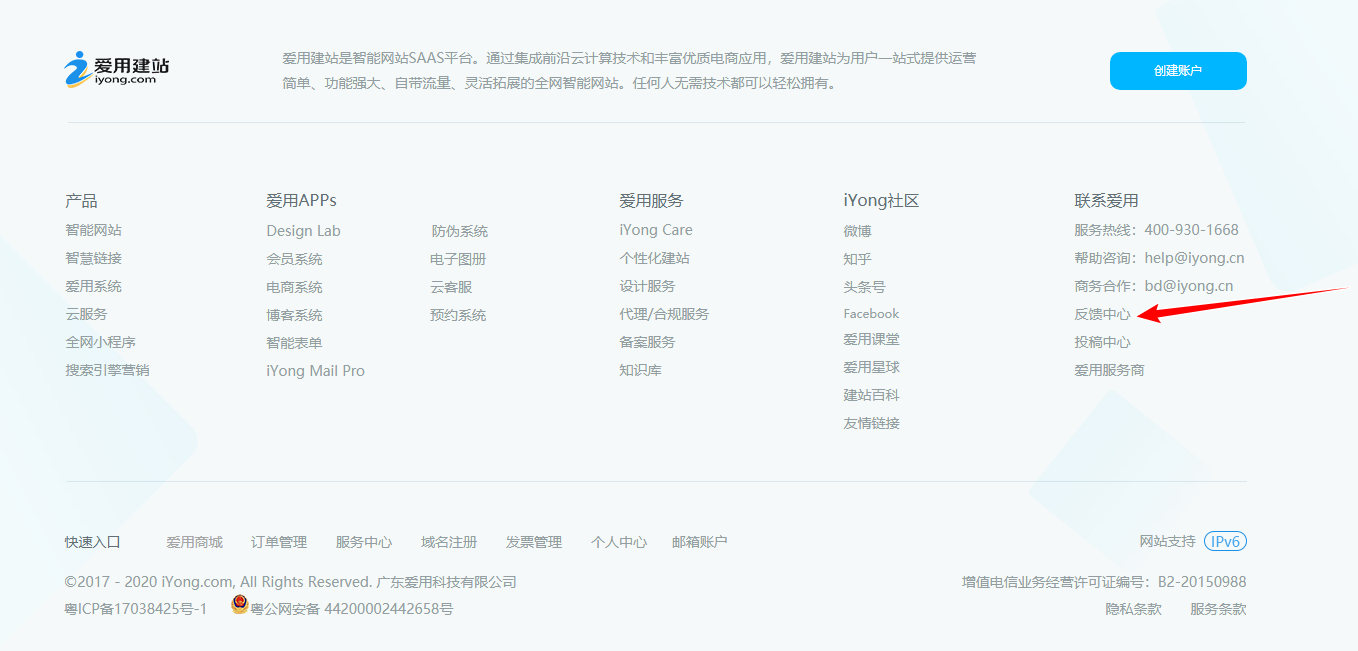Go to 订单管理 quick entry
Image resolution: width=1358 pixels, height=651 pixels.
coord(279,542)
